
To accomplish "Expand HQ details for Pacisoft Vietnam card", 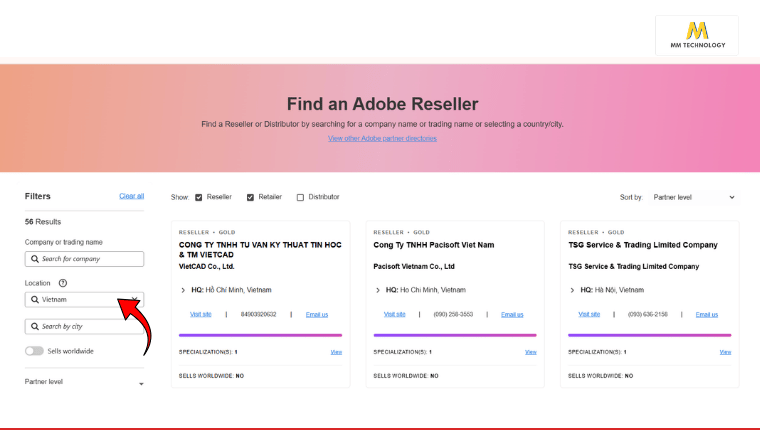I will click(x=378, y=290).
